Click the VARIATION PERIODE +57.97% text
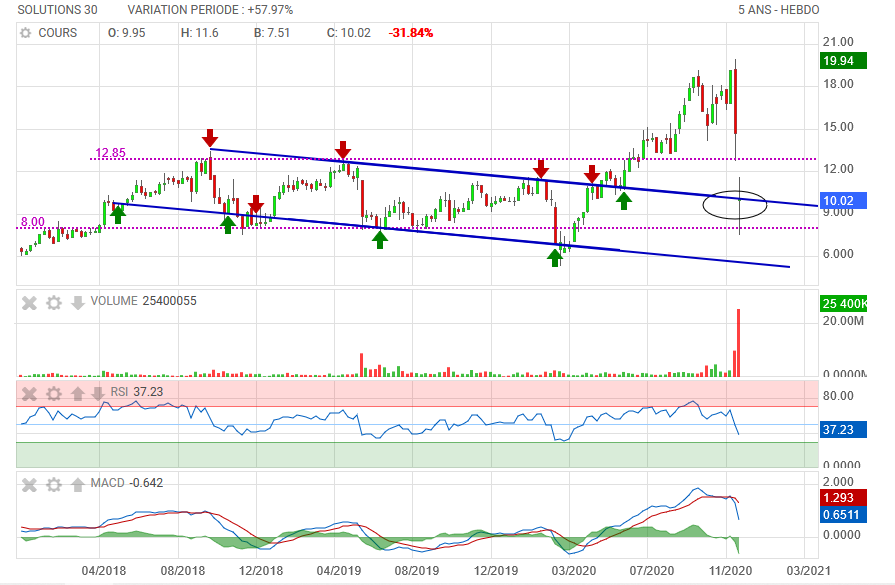The height and width of the screenshot is (585, 895). [210, 10]
